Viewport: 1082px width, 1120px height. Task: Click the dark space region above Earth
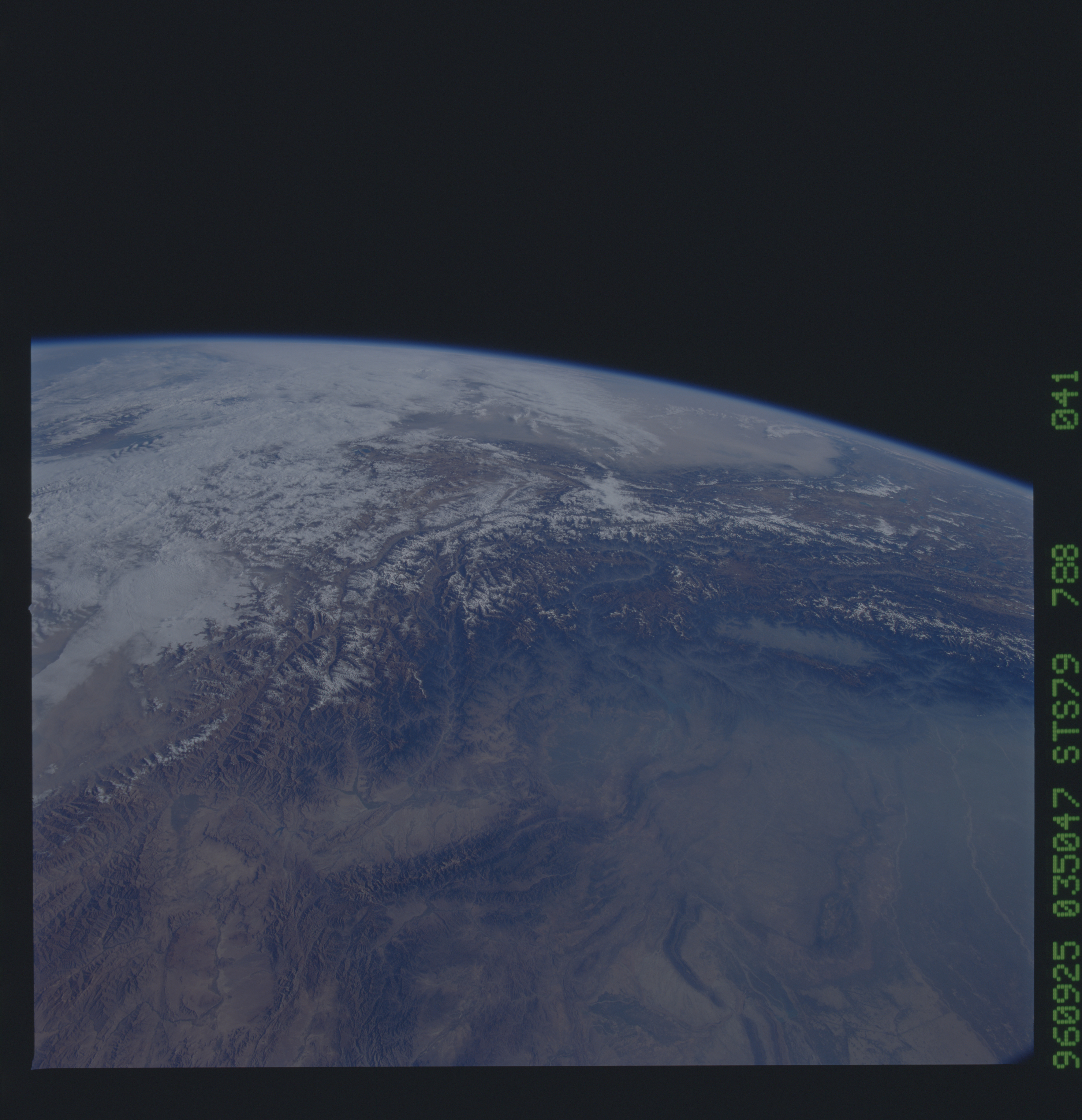514,171
